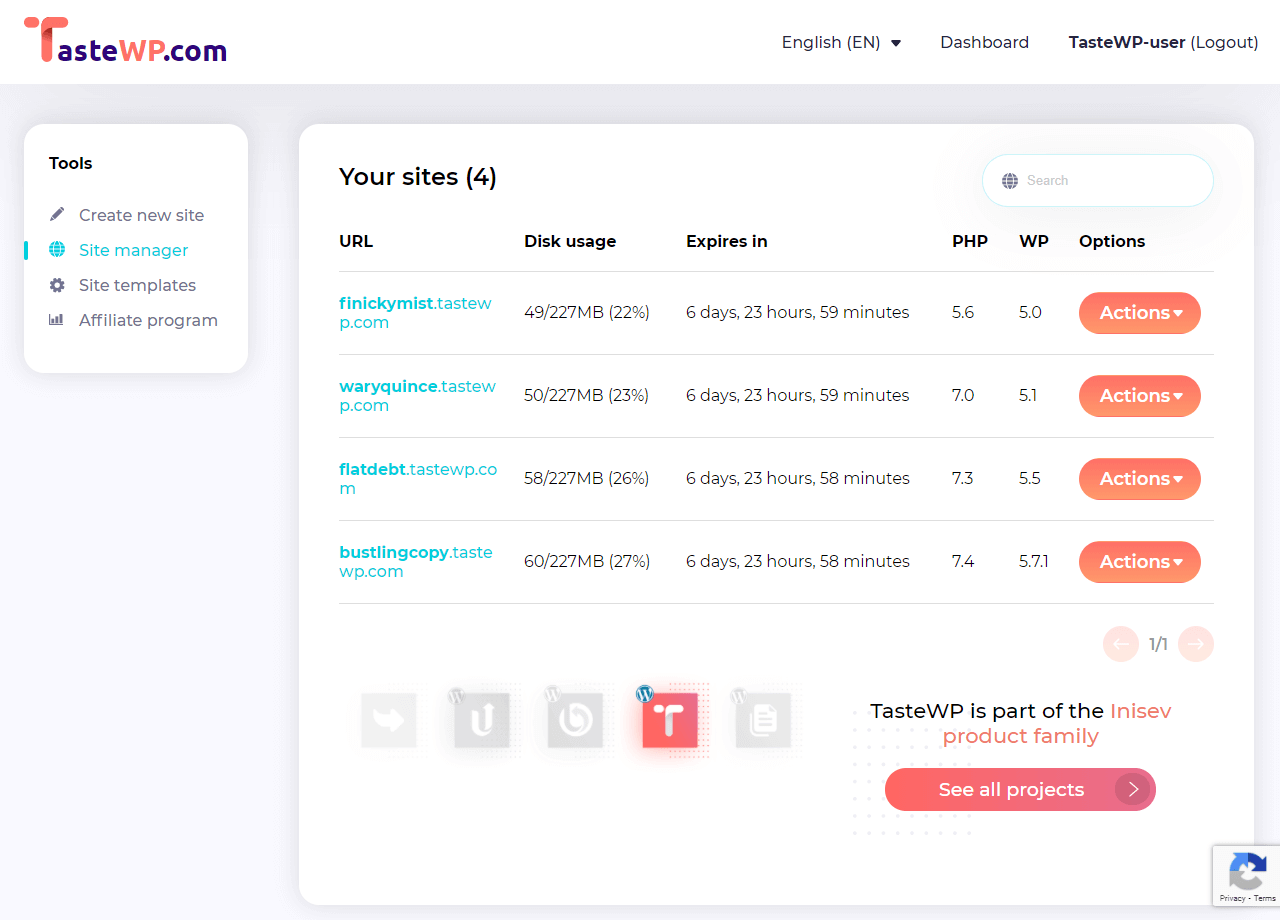Screen dimensions: 1280x920
Task: Open finickymist.tastewp.com site link
Action: [415, 313]
